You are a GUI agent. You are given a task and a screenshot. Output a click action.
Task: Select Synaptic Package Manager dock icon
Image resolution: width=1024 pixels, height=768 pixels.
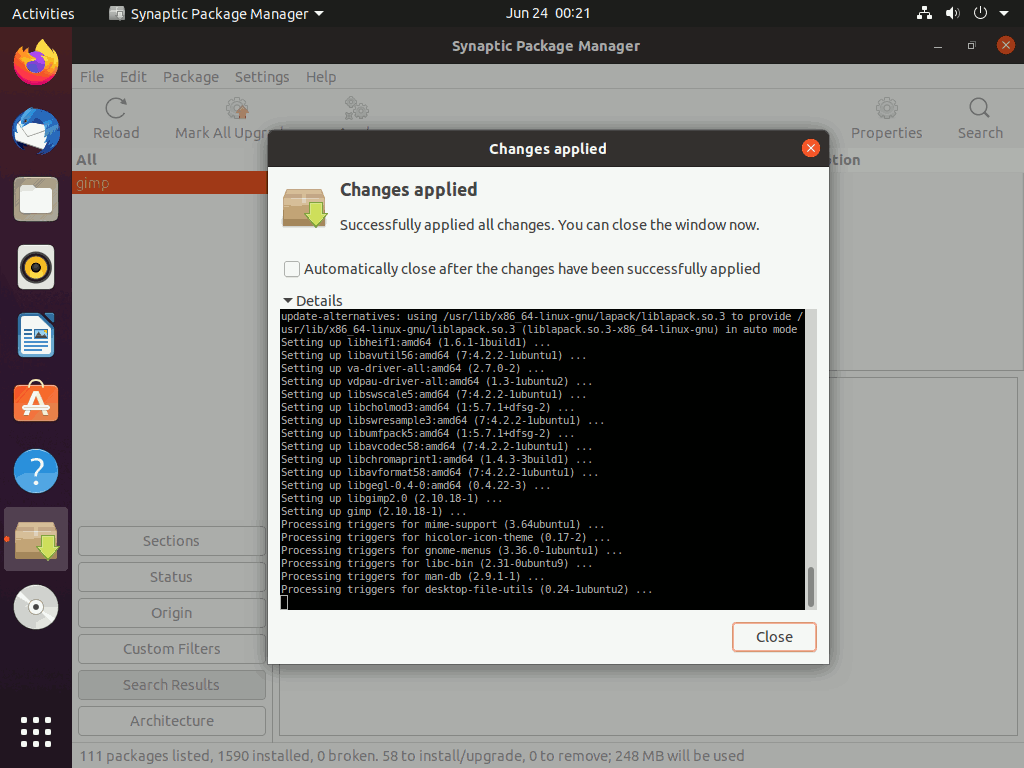pyautogui.click(x=36, y=539)
